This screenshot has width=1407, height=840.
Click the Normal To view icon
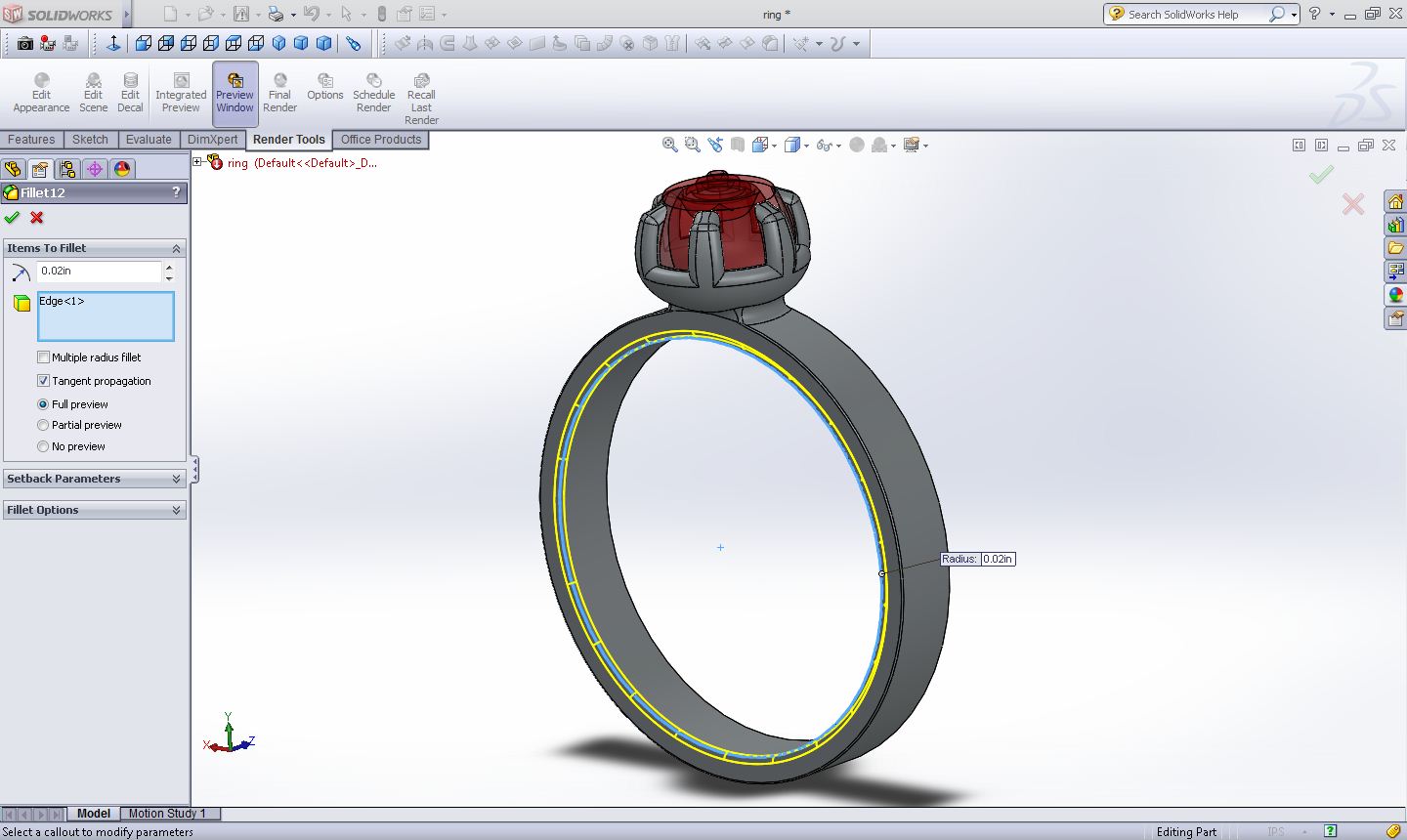113,43
